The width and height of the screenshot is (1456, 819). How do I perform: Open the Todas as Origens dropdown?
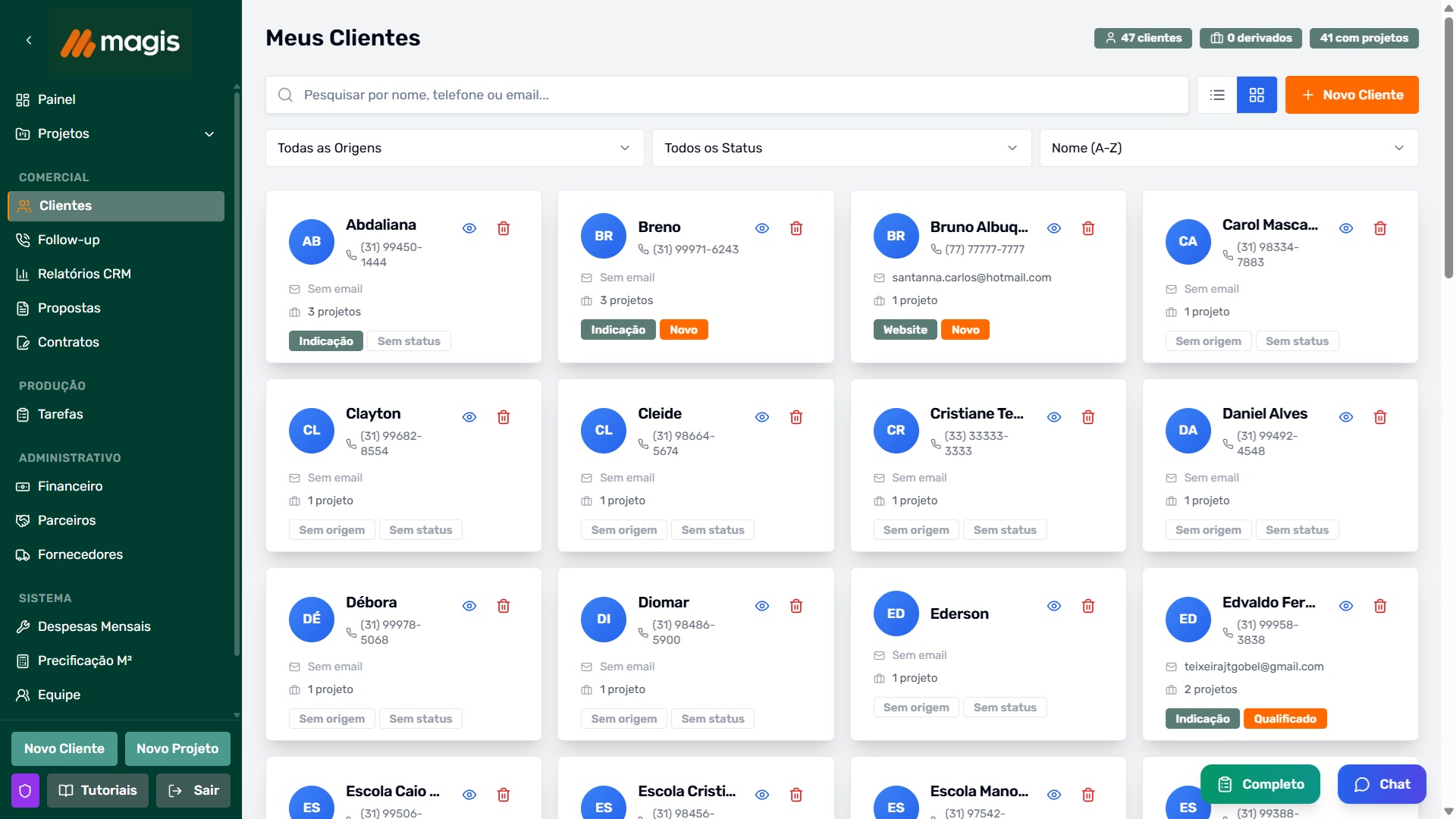[454, 148]
